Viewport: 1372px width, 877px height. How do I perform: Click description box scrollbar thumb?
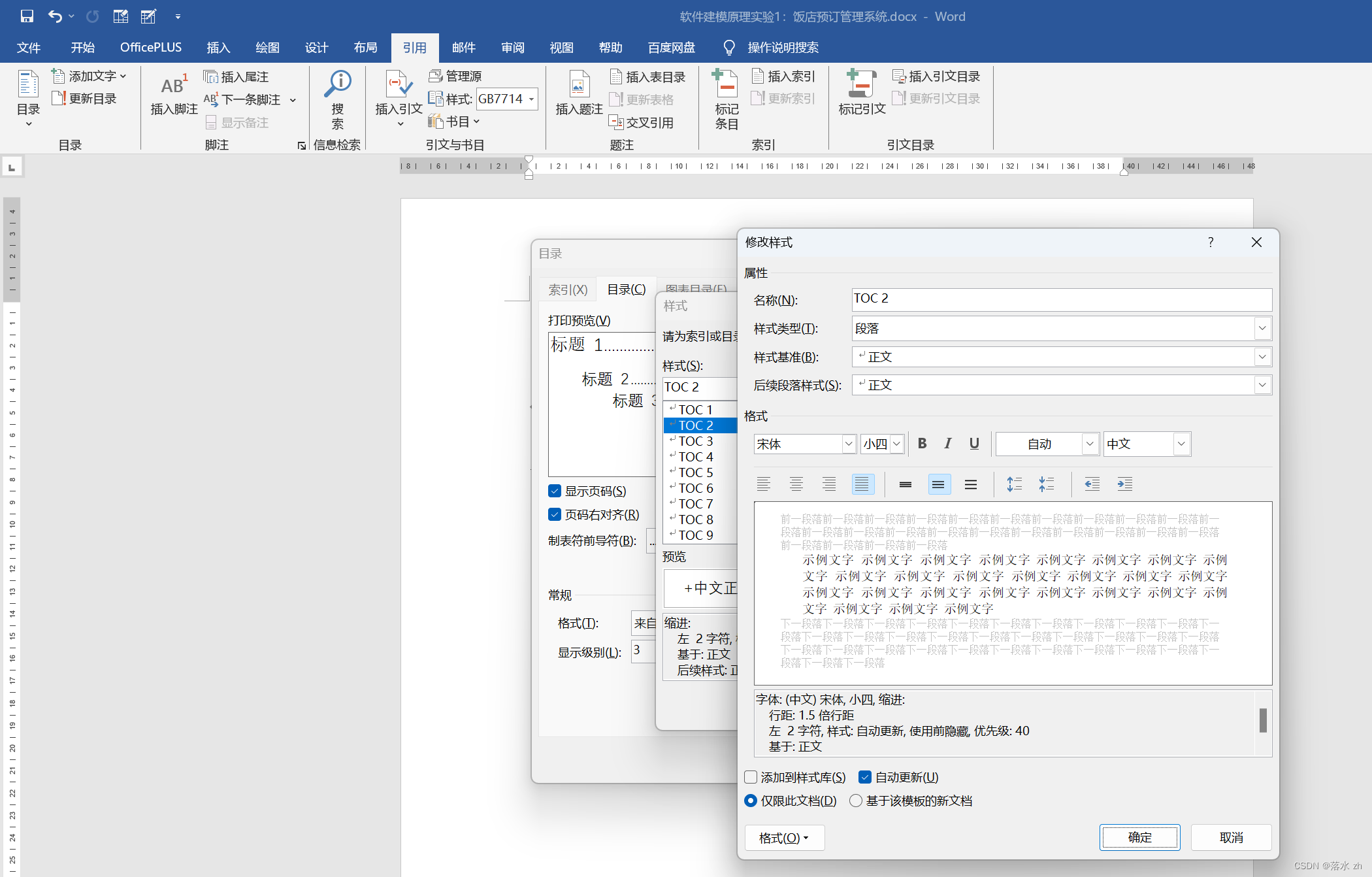(x=1263, y=720)
